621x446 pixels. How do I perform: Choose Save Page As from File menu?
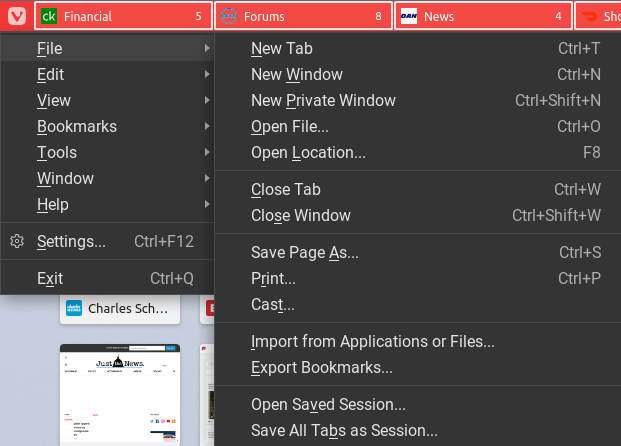304,252
